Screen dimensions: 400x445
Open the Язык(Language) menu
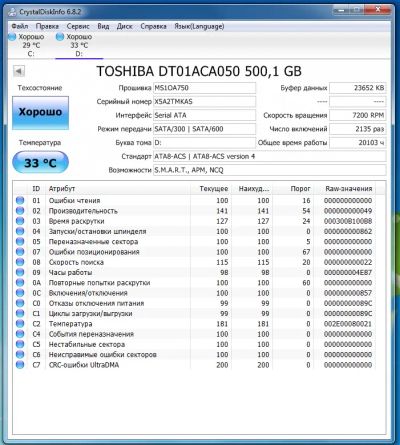point(199,26)
